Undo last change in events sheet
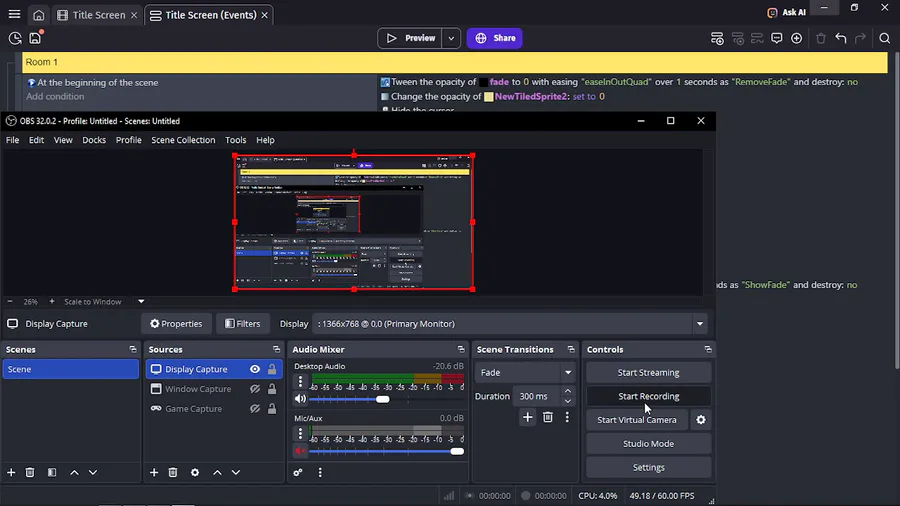Viewport: 900px width, 506px height. click(841, 38)
